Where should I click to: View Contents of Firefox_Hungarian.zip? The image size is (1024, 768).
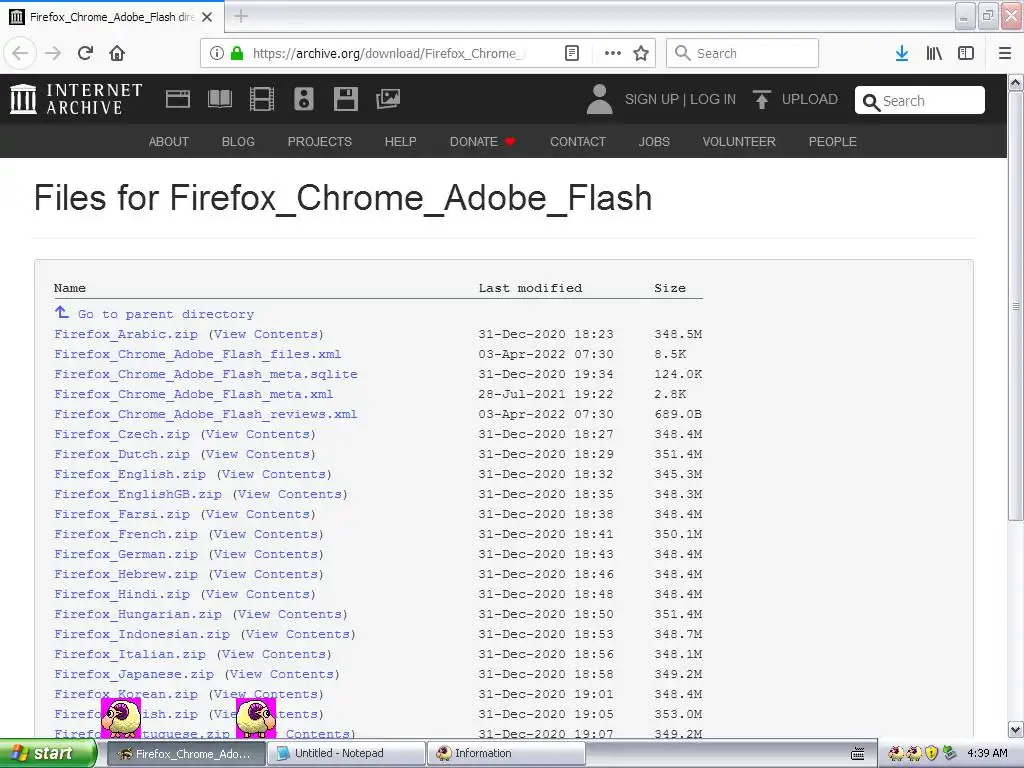(290, 615)
